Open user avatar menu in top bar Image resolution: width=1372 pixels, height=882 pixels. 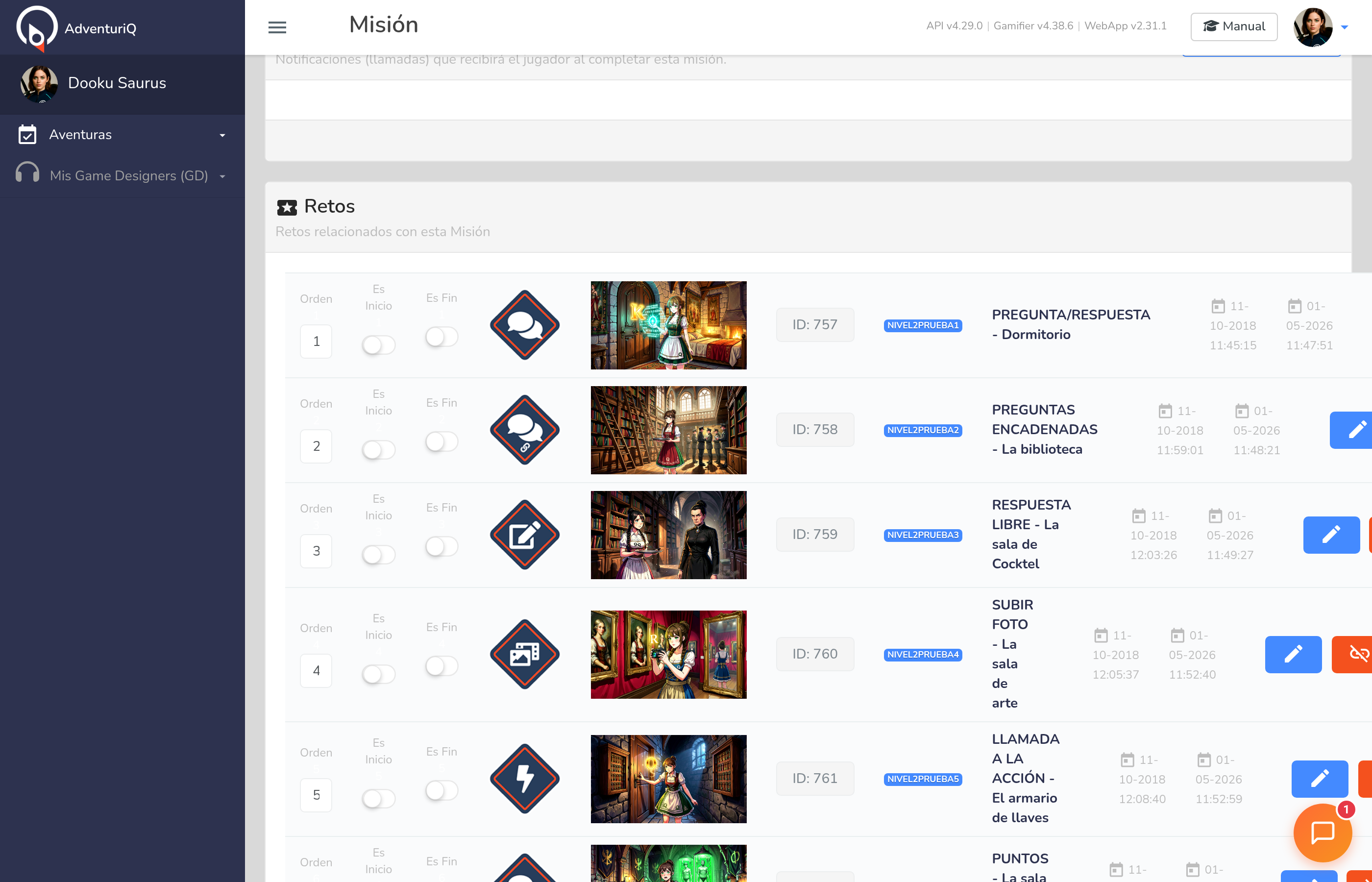tap(1312, 27)
